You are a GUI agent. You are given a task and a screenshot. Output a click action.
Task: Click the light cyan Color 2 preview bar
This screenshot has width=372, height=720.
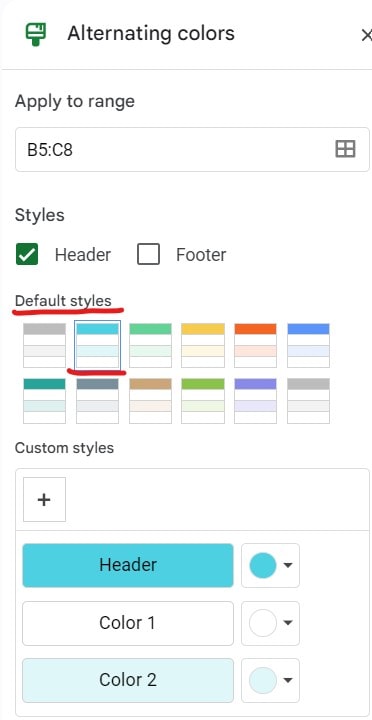click(128, 680)
